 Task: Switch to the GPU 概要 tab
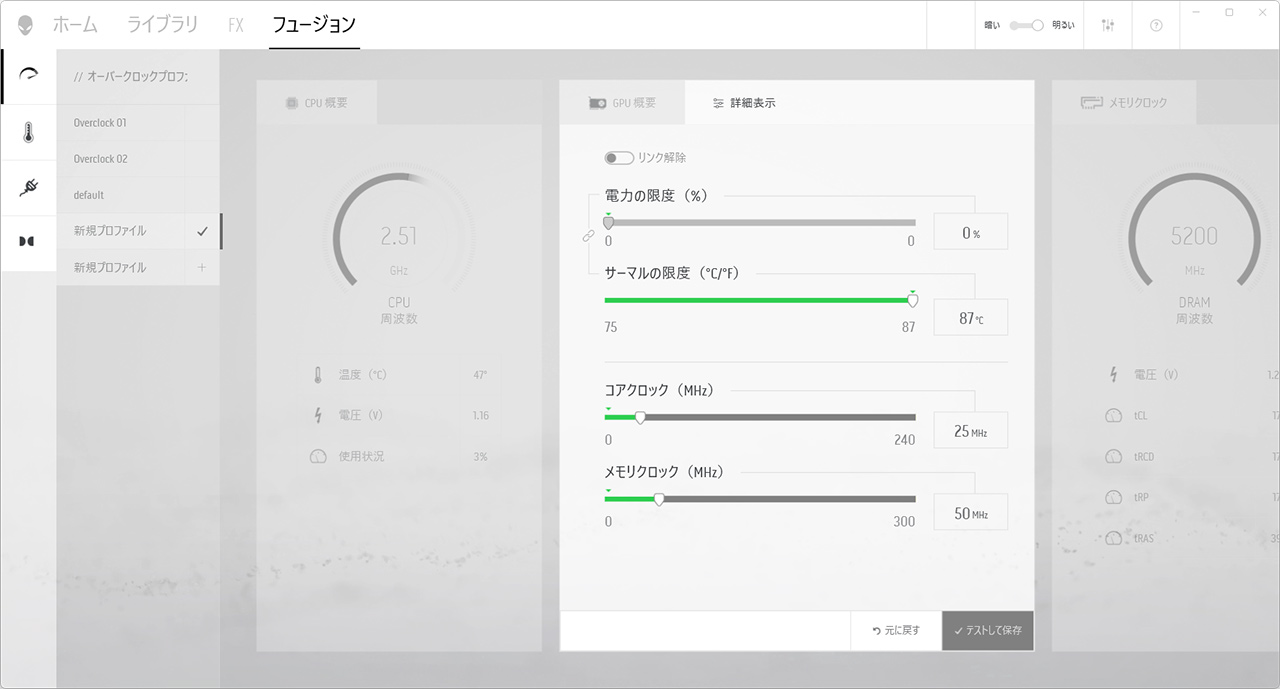(x=622, y=103)
